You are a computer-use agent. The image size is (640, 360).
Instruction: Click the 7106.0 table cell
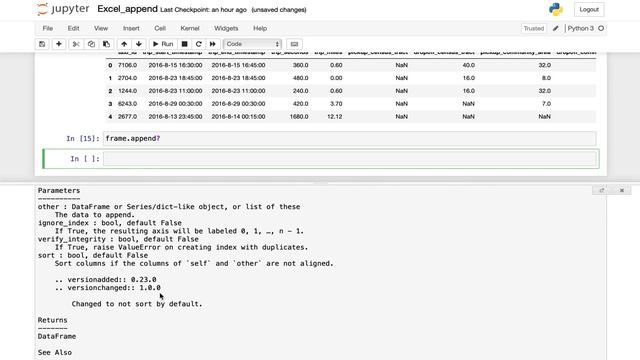tap(127, 65)
